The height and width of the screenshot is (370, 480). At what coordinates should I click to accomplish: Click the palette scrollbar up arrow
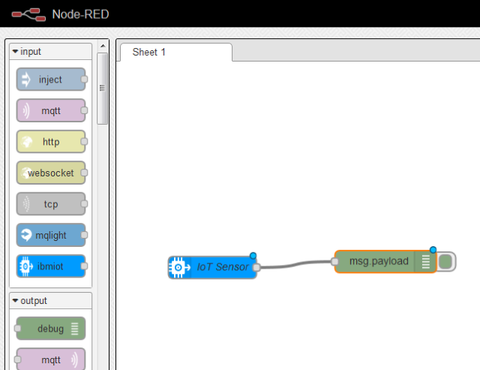pyautogui.click(x=103, y=46)
